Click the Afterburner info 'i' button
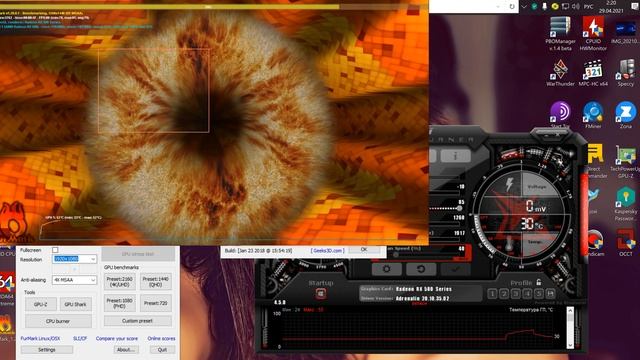This screenshot has width=640, height=360. point(455,156)
